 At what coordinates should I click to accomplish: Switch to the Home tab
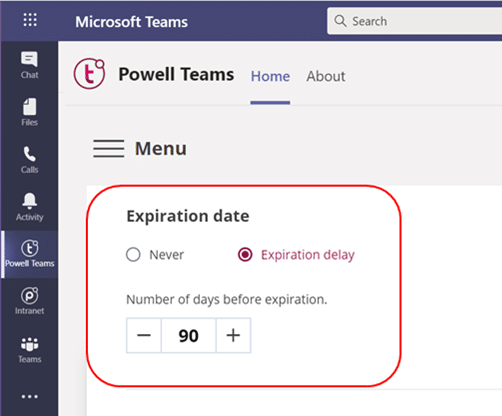(270, 76)
